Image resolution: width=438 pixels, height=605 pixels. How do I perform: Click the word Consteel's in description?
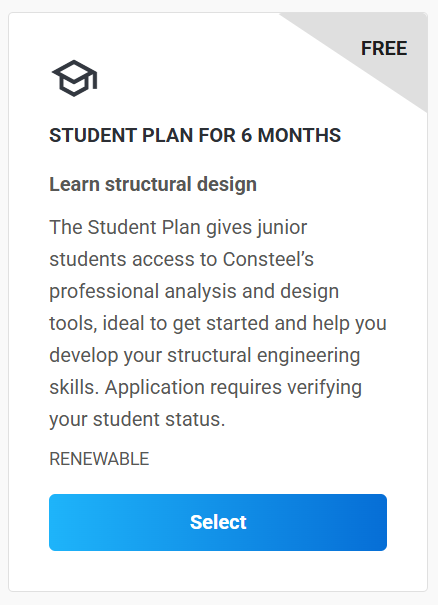[x=268, y=259]
